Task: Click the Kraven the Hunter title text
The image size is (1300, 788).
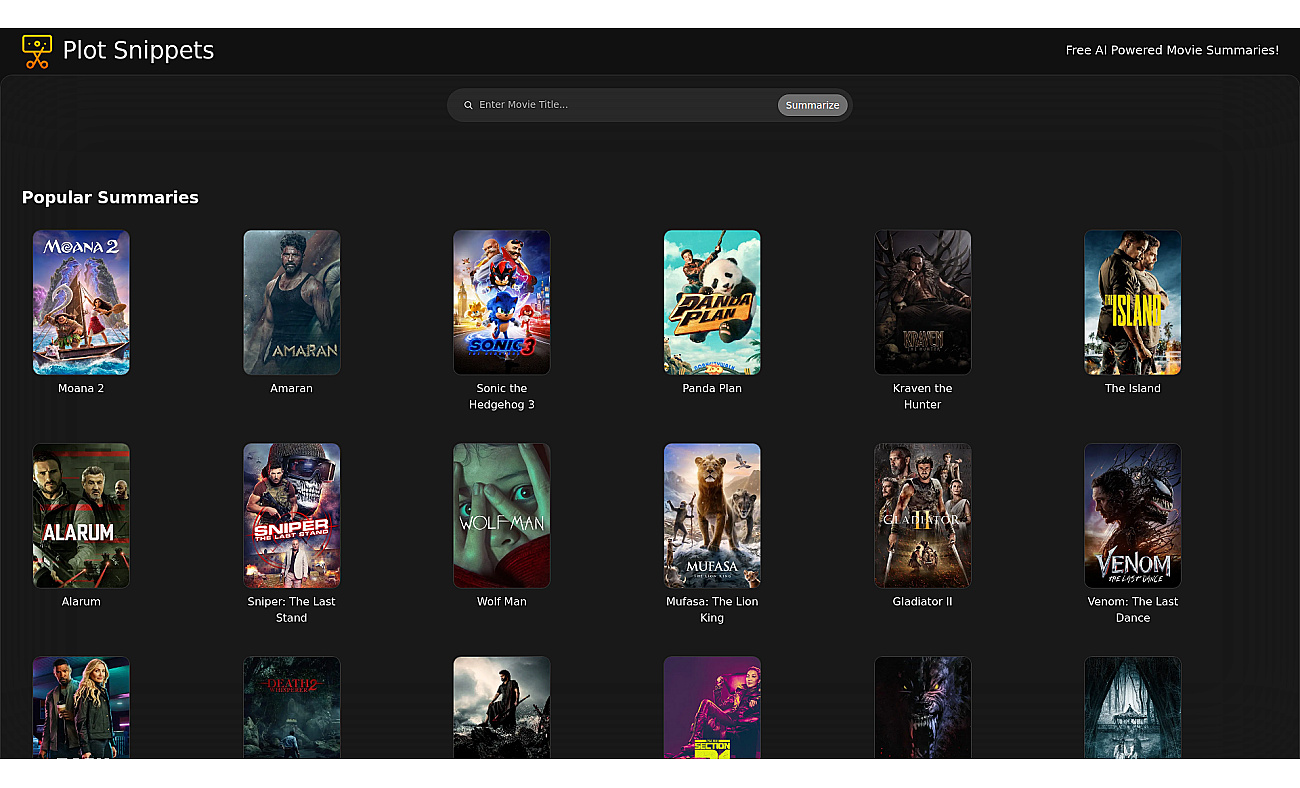Action: click(x=923, y=396)
